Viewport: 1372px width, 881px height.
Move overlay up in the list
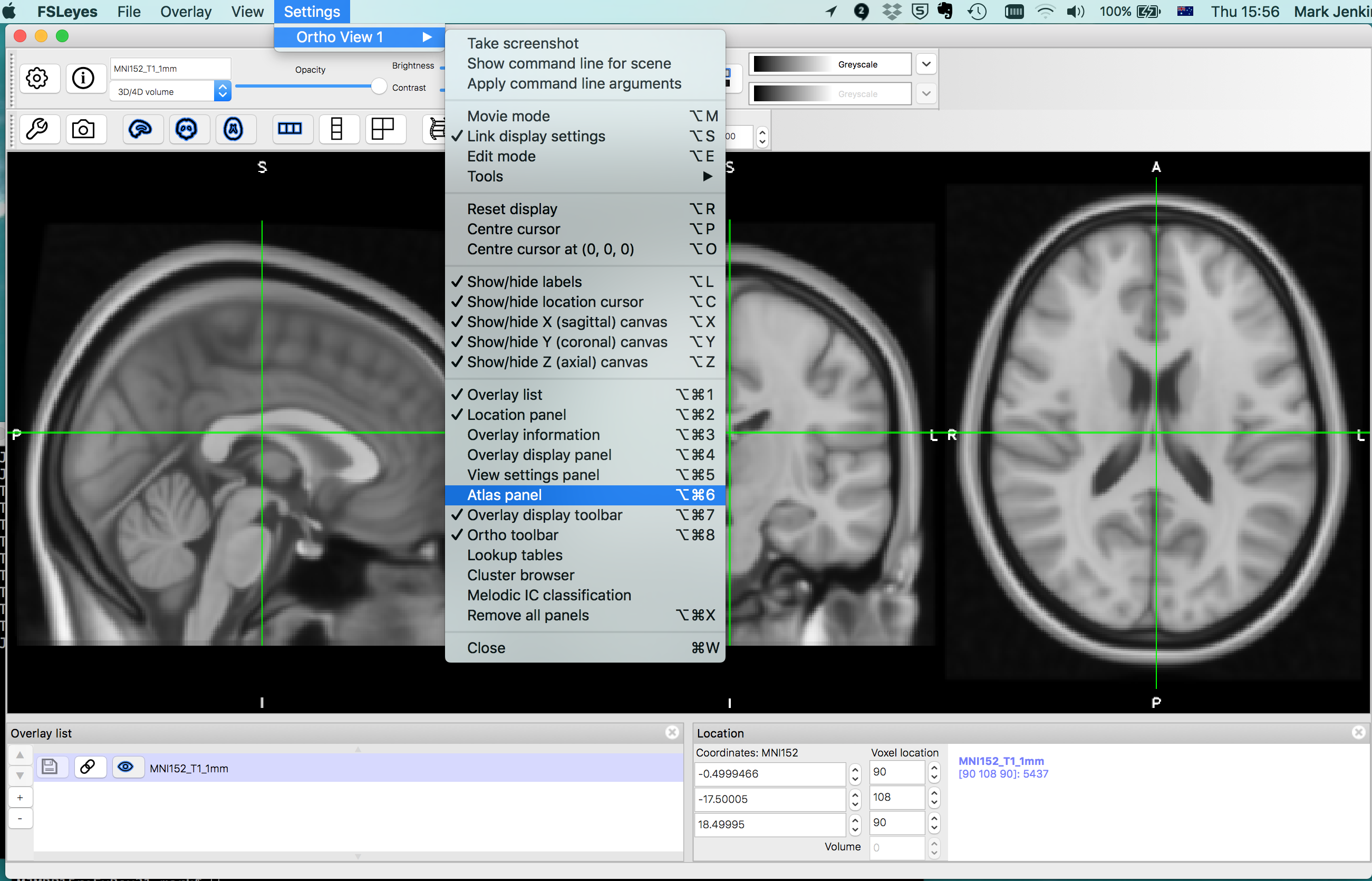tap(20, 756)
